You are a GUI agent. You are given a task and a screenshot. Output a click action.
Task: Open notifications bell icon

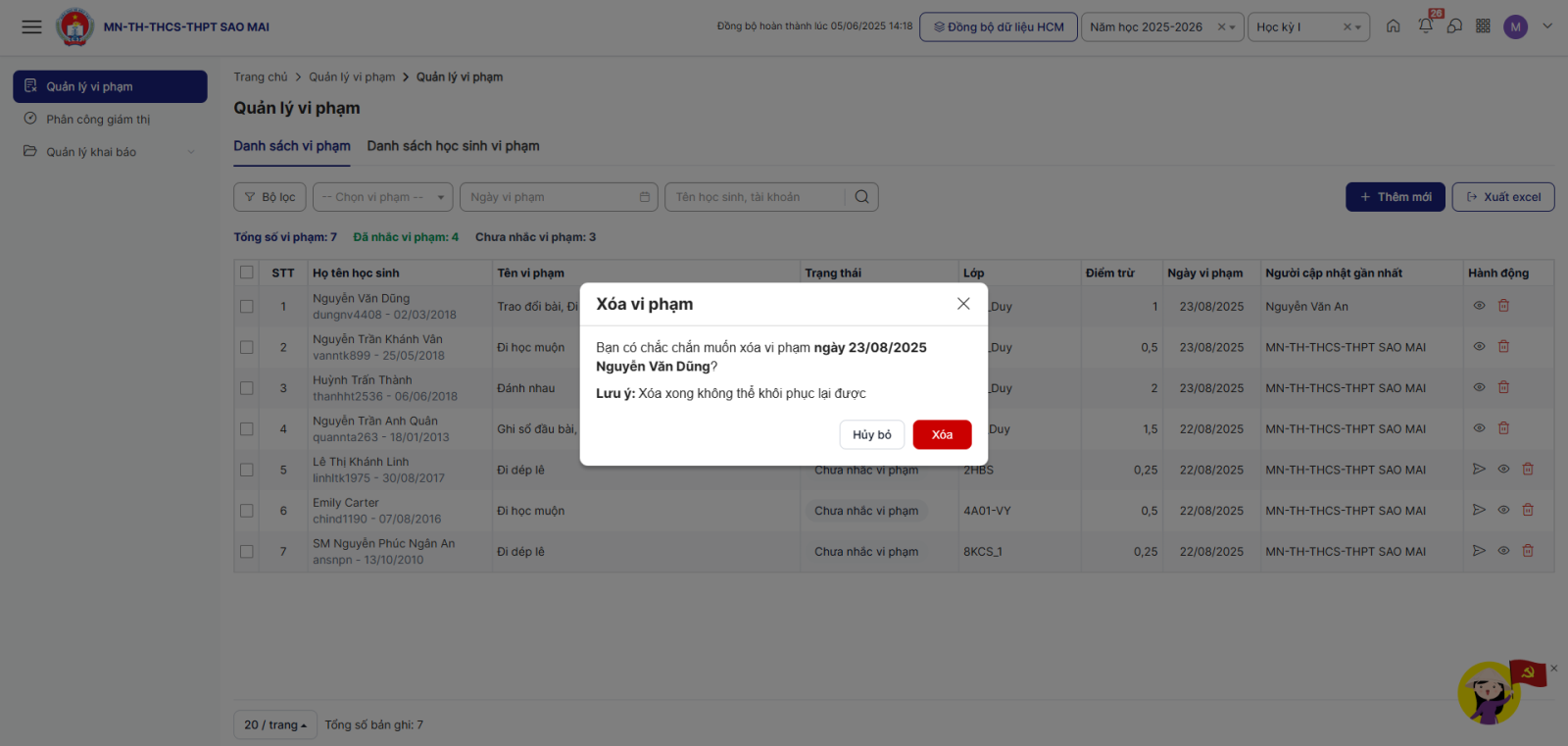[x=1425, y=26]
